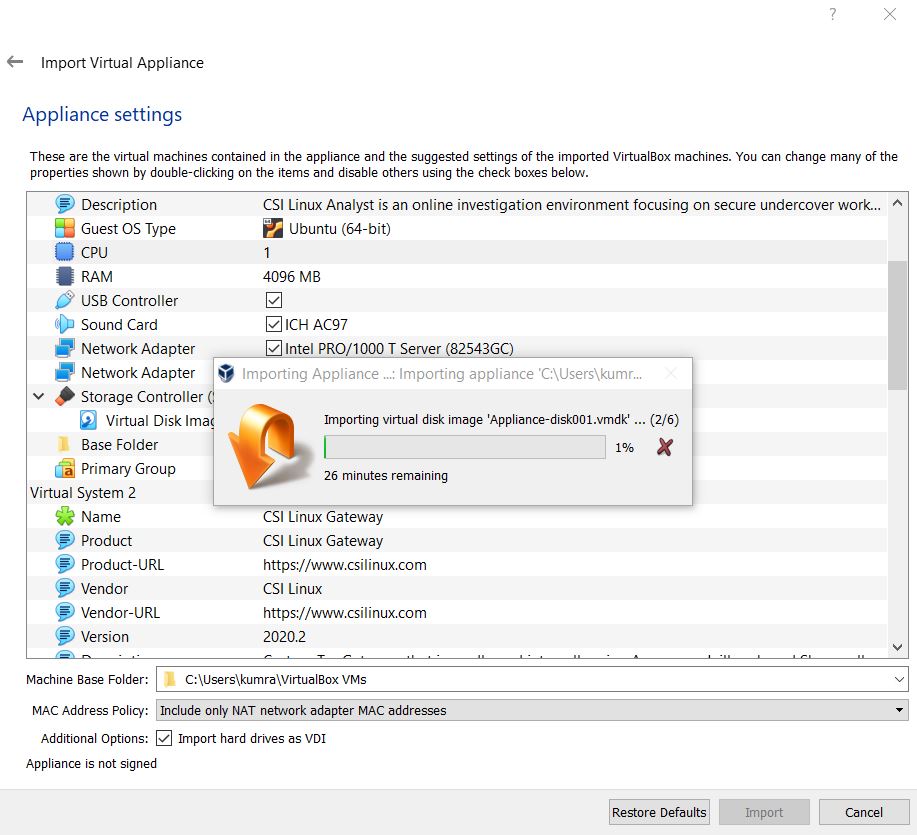The image size is (917, 835).
Task: Click the Guest OS Type icon
Action: (x=64, y=228)
